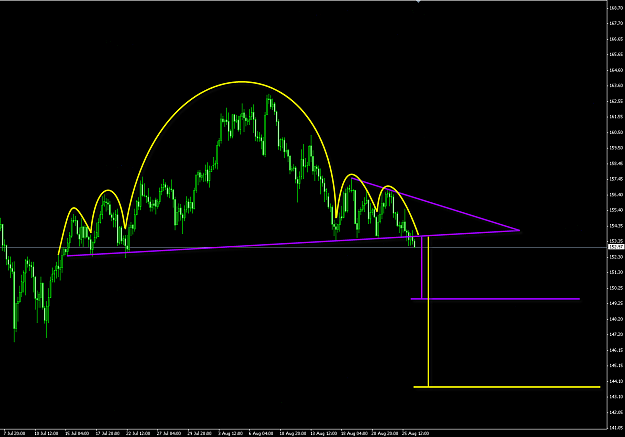Select the short purple vertical measurement line
625x437 pixels.
pyautogui.click(x=422, y=268)
